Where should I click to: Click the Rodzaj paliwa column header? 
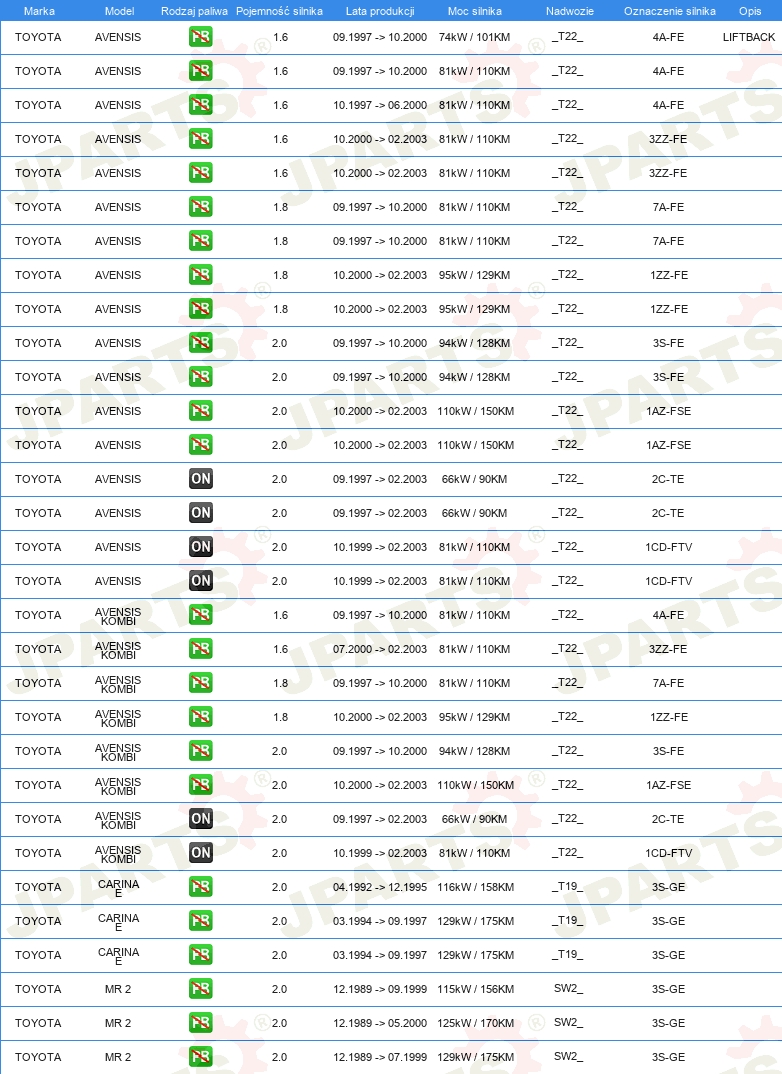[194, 11]
